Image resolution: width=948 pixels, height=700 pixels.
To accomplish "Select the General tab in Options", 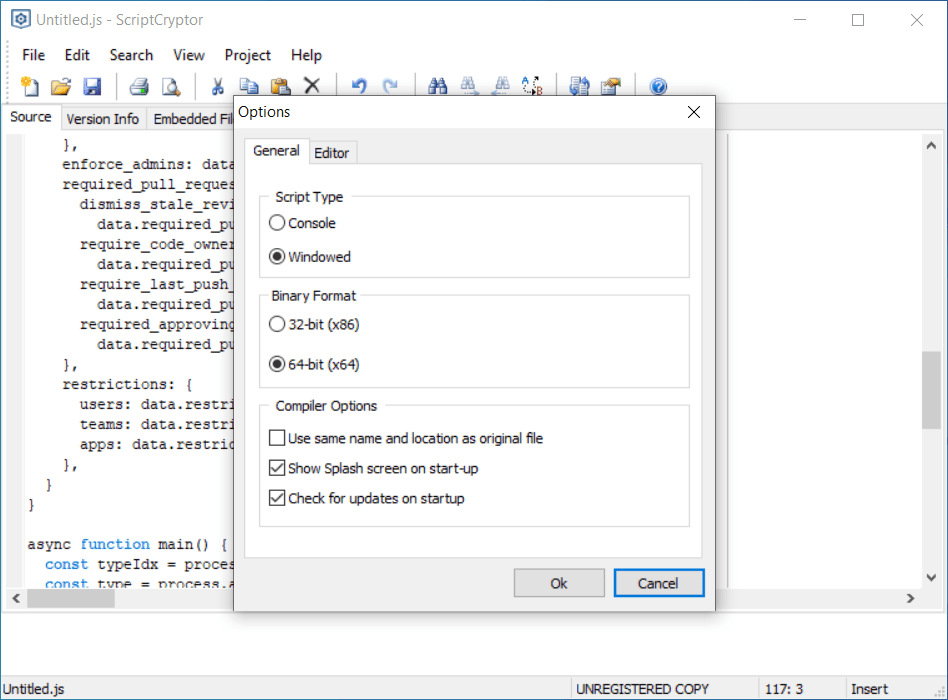I will point(276,151).
